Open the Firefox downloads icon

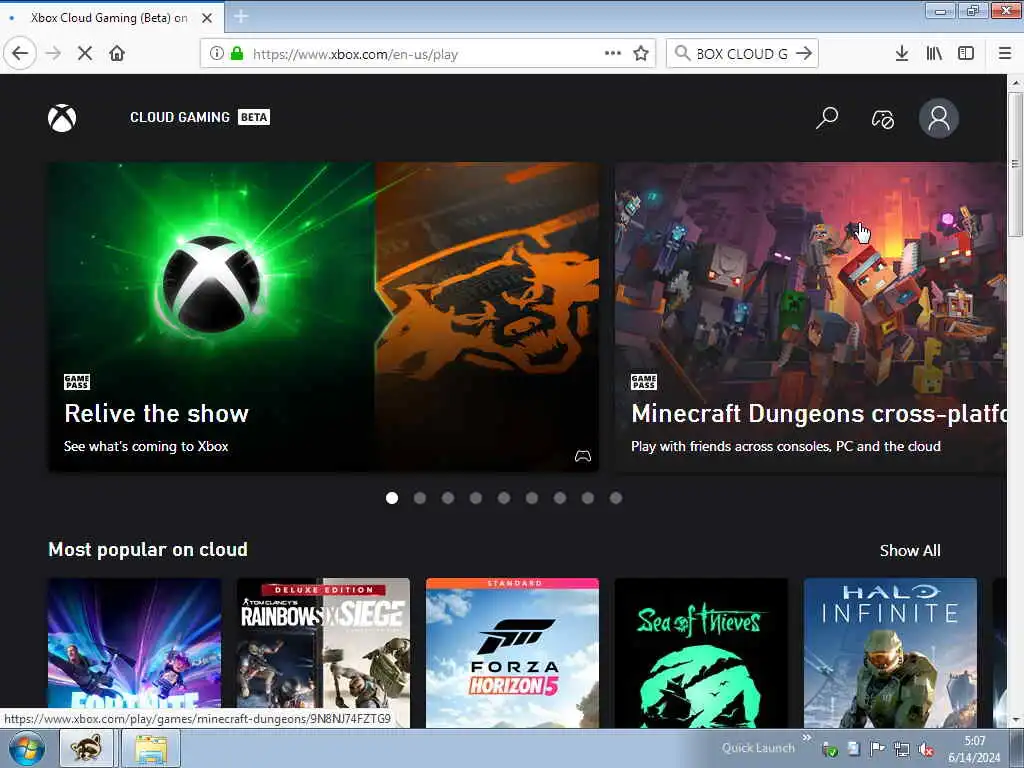[902, 54]
